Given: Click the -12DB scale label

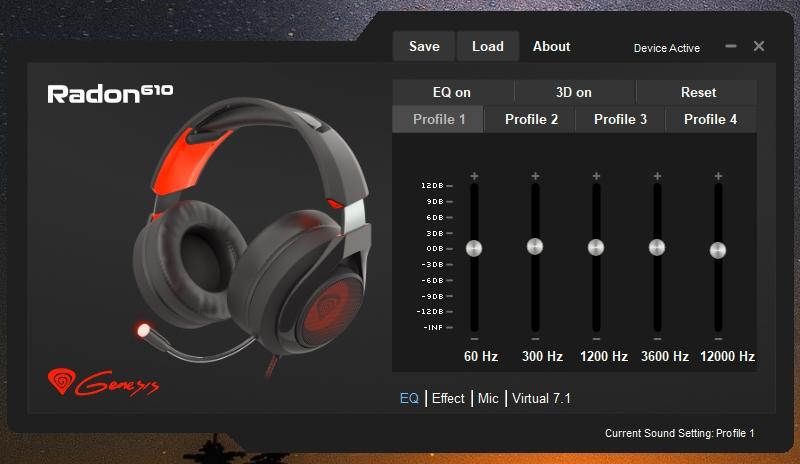Looking at the screenshot, I should (x=430, y=311).
